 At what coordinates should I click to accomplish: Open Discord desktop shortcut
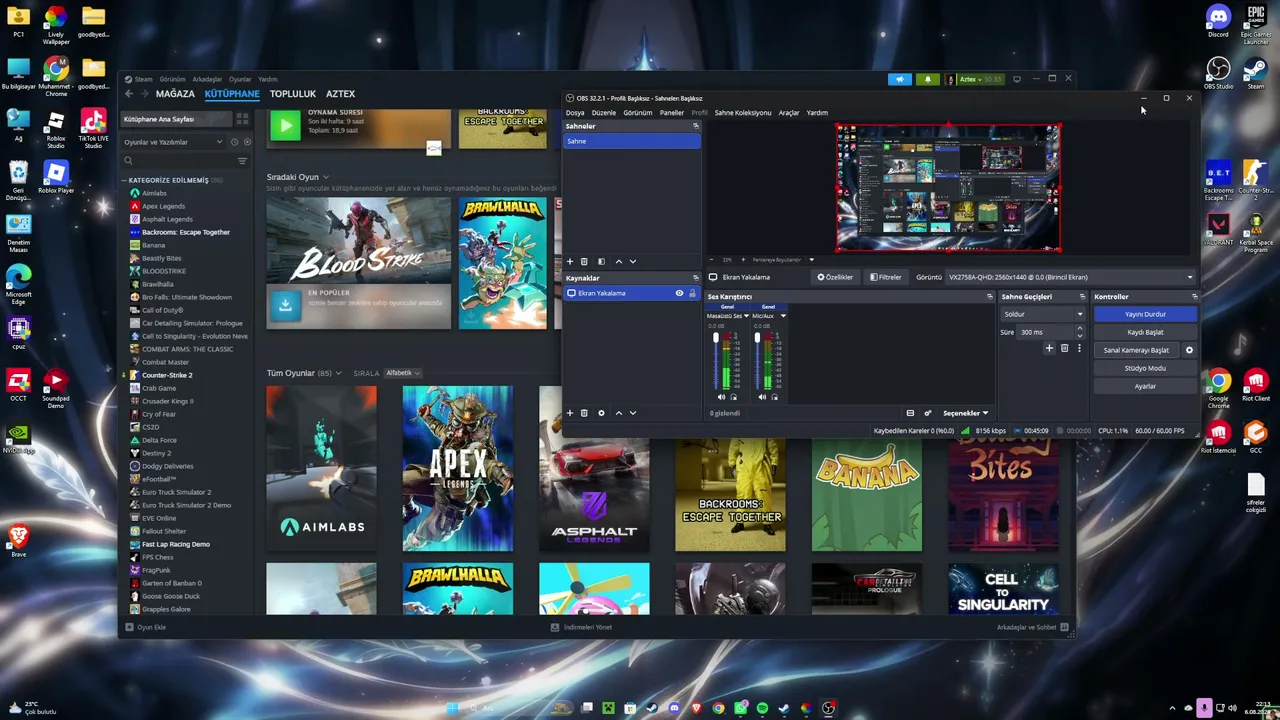click(x=1218, y=21)
